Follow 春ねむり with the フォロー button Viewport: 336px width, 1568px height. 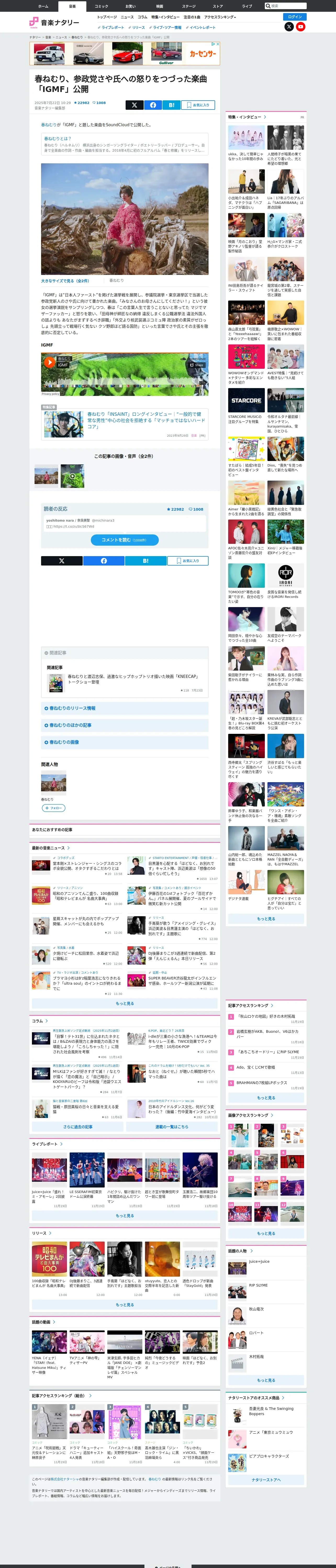[53, 808]
